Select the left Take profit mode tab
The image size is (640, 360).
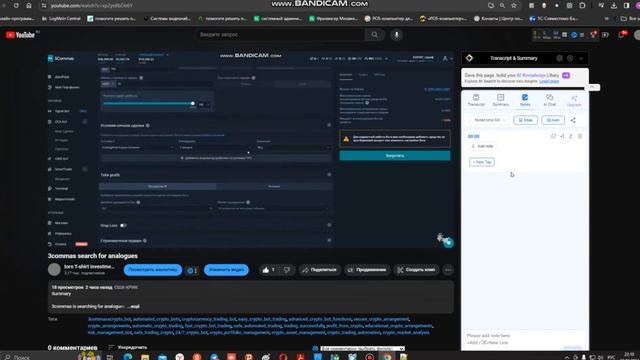tap(157, 186)
